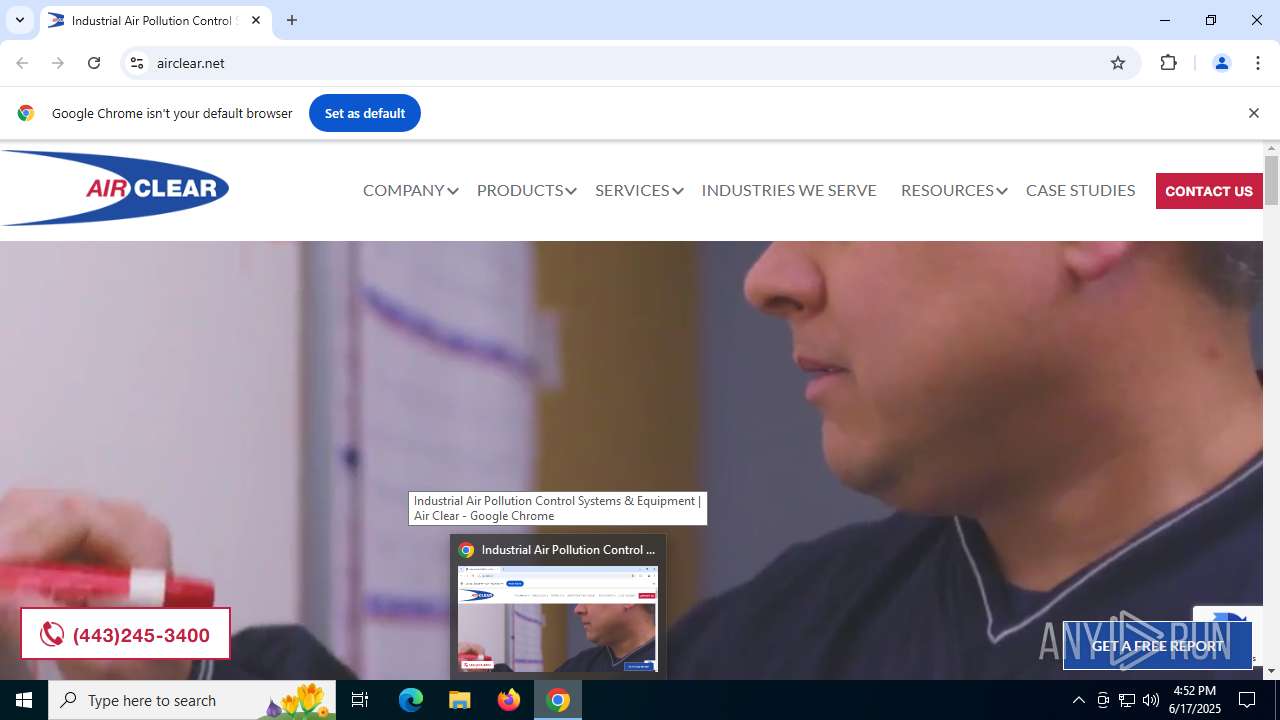Open the Extensions puzzle icon
The width and height of the screenshot is (1280, 720).
pyautogui.click(x=1168, y=63)
